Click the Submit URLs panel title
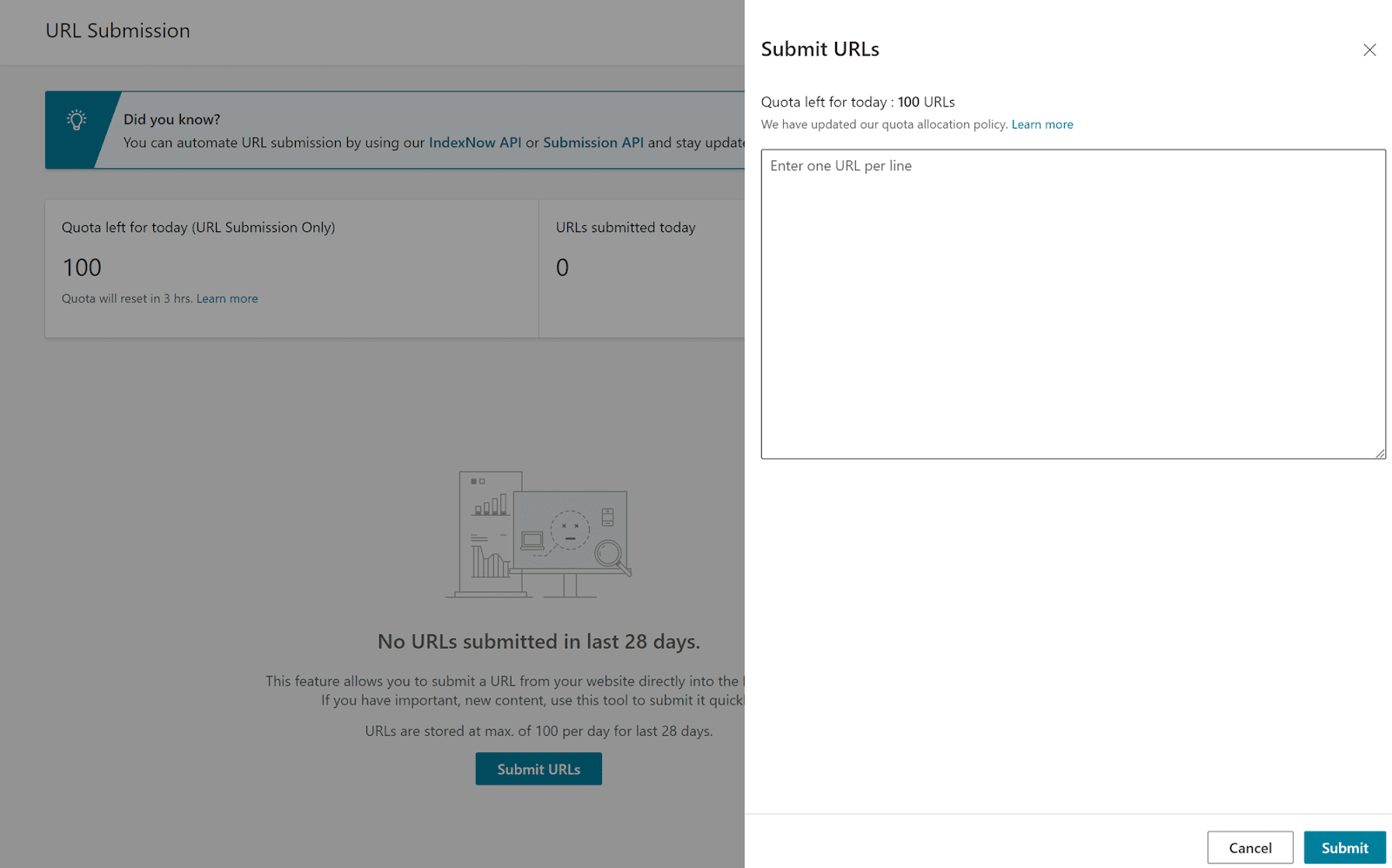The height and width of the screenshot is (868, 1392). [820, 50]
